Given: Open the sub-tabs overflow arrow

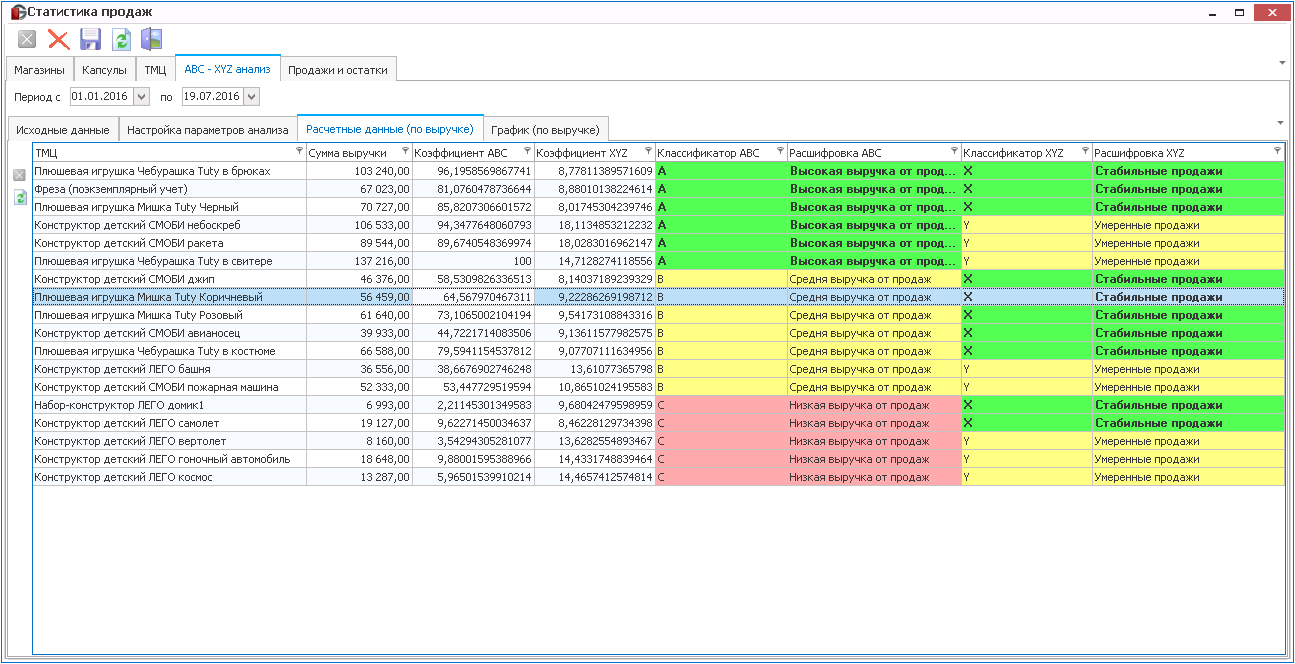Looking at the screenshot, I should pyautogui.click(x=1282, y=122).
